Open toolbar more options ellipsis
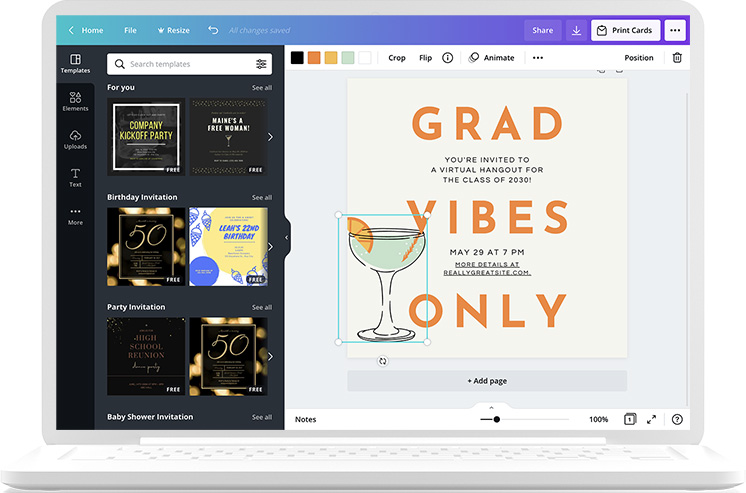Screen dimensions: 746x493 (x=538, y=58)
